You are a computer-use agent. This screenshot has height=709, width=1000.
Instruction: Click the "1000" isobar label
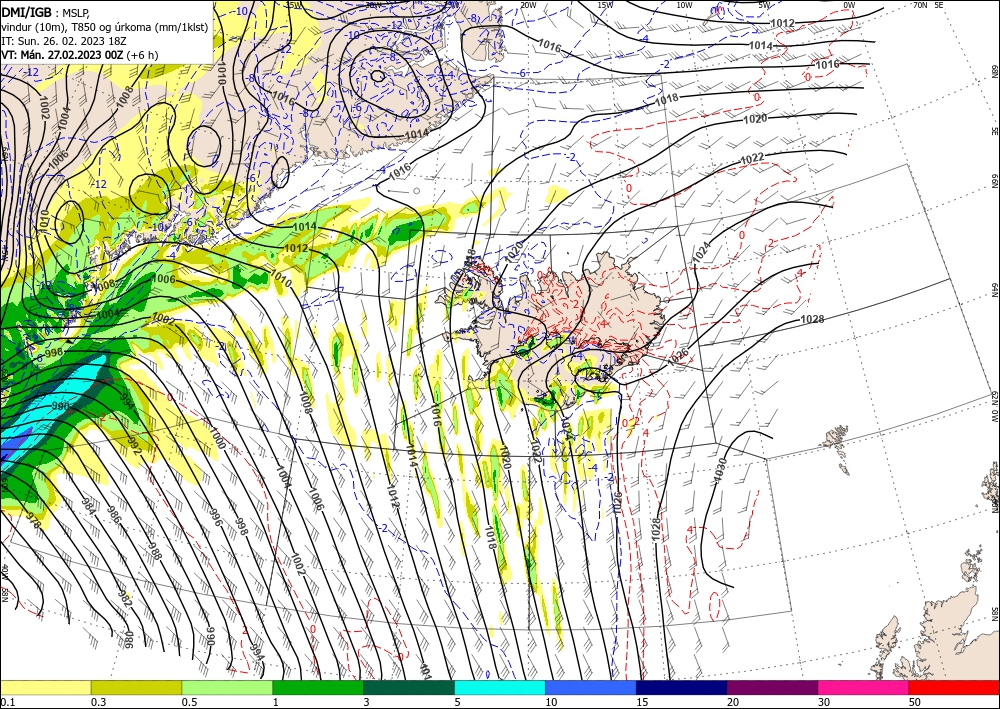(218, 439)
